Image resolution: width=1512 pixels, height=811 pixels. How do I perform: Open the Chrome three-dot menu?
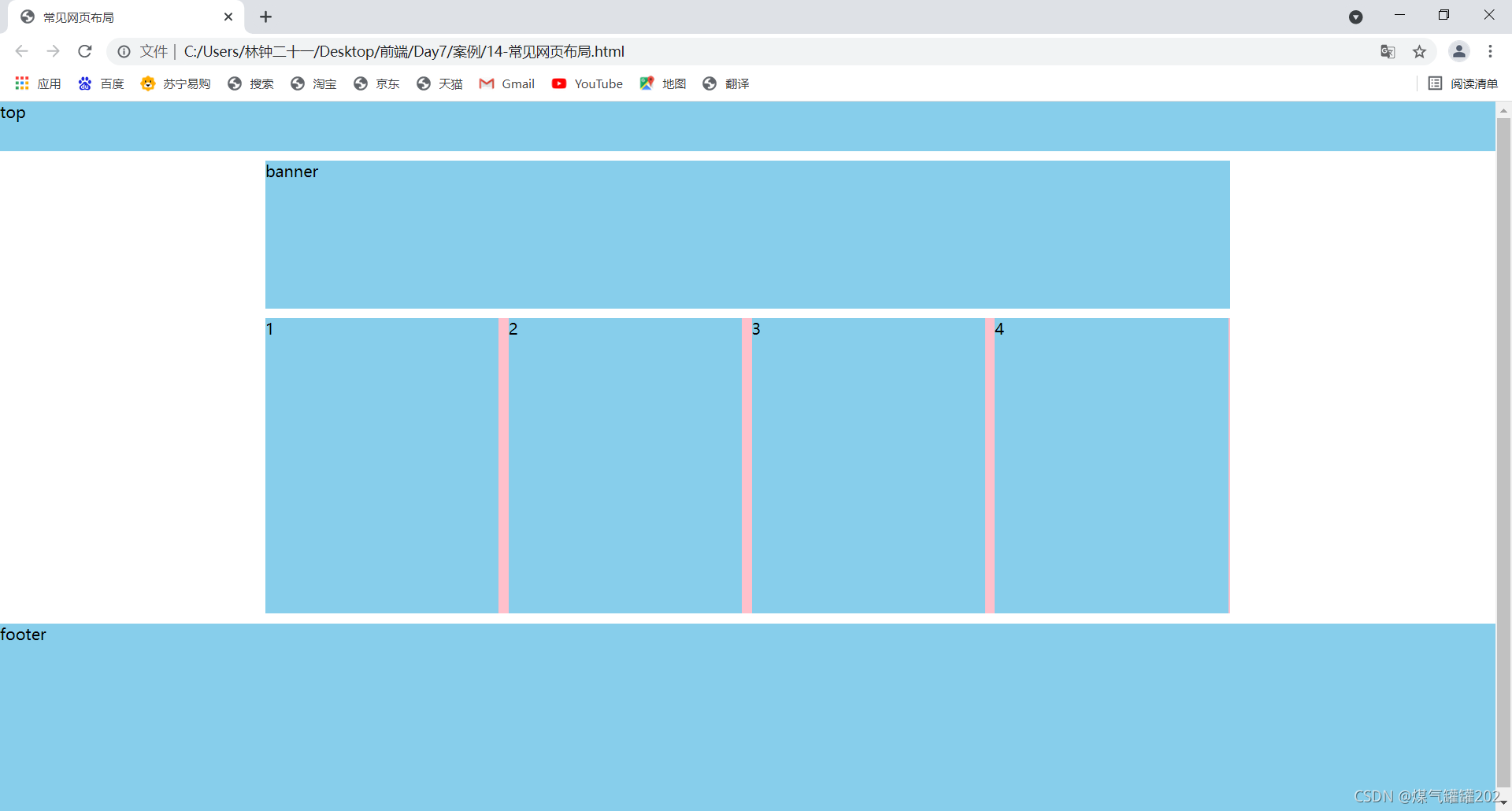(x=1490, y=51)
